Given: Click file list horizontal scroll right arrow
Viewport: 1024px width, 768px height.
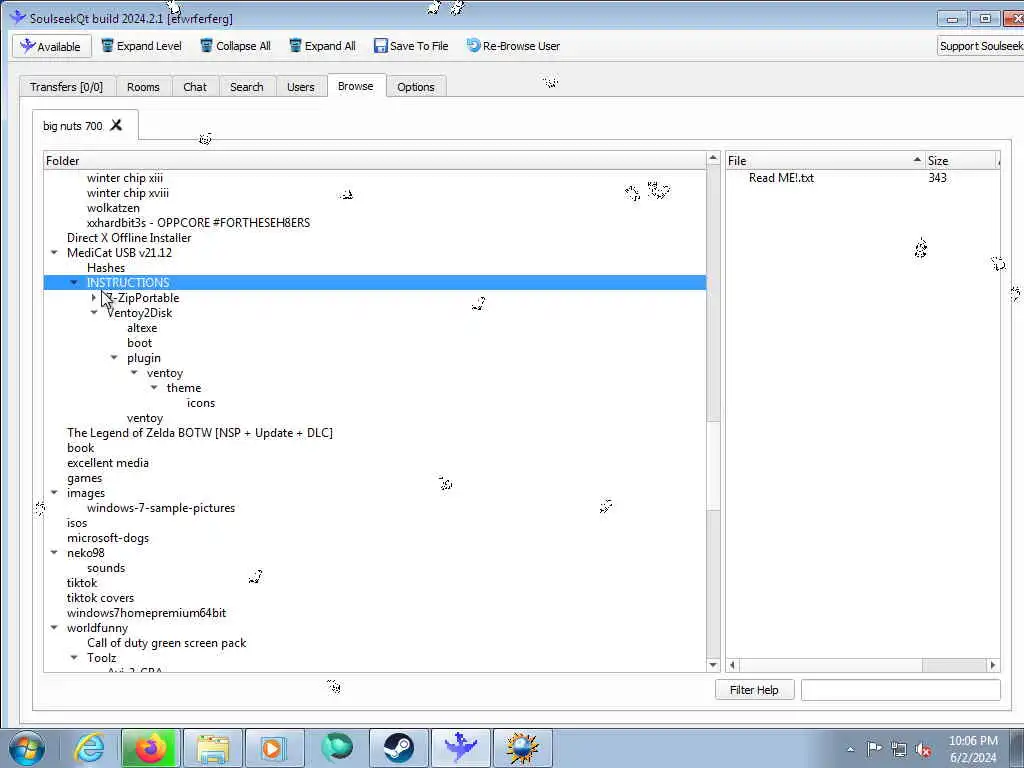Looking at the screenshot, I should 993,665.
